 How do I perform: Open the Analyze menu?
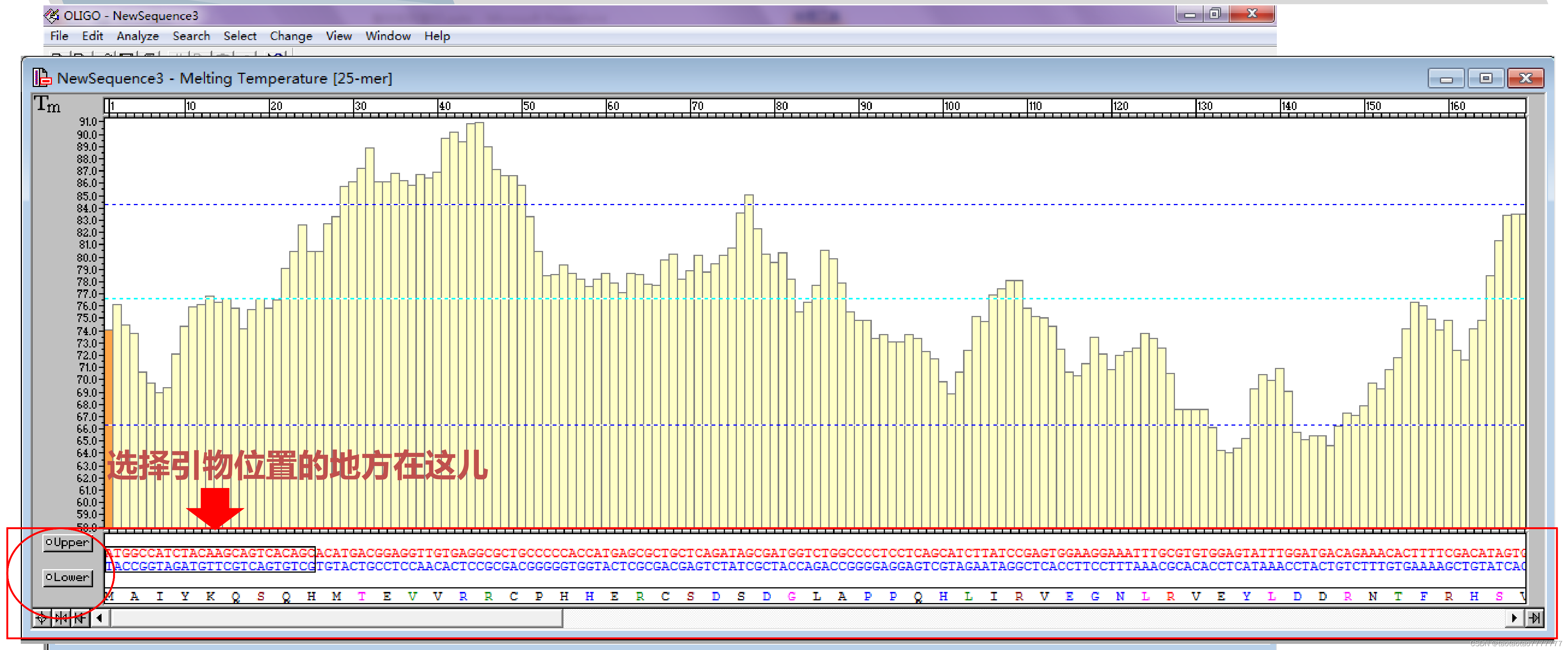tap(138, 36)
